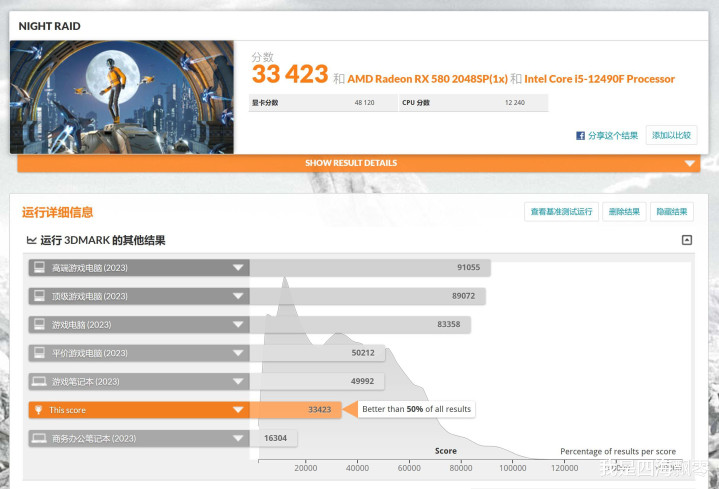Click desktop icon on 高端游戏电脑 (2023) row

[x=39, y=267]
